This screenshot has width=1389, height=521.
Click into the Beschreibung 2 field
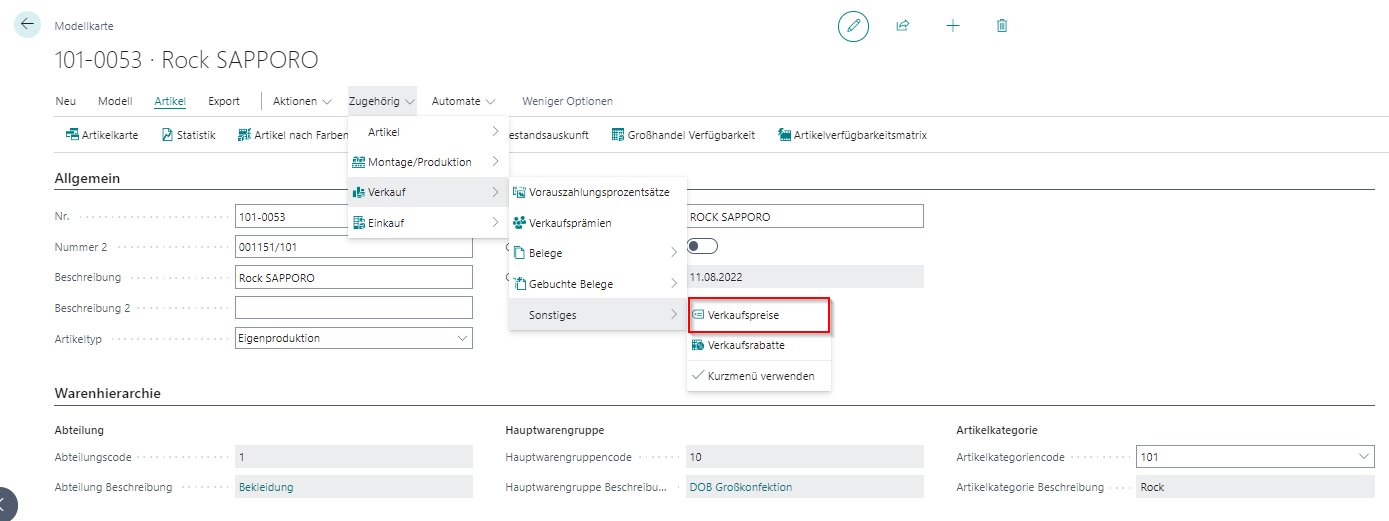pyautogui.click(x=353, y=308)
